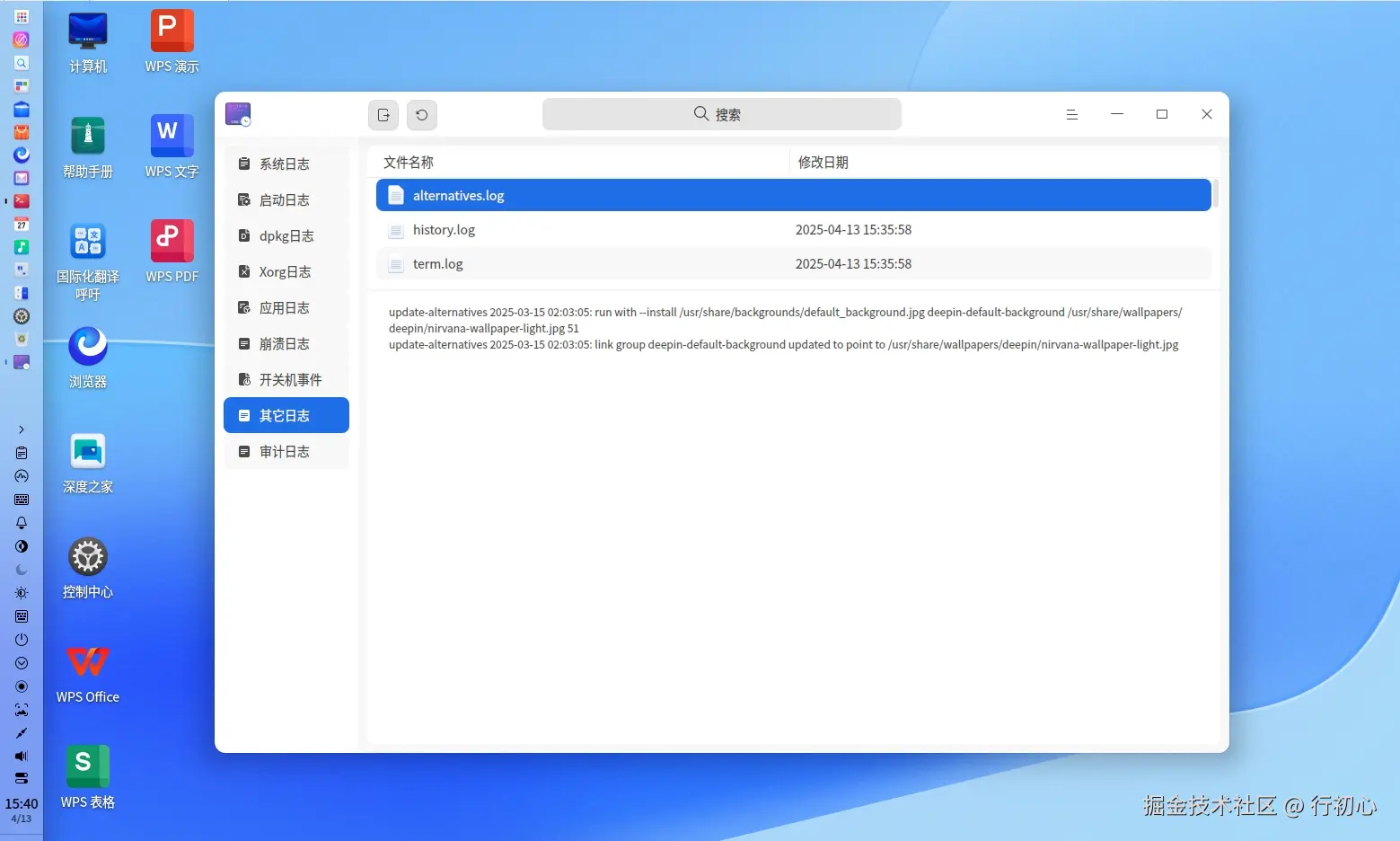1400x841 pixels.
Task: Select dpkg日志 in the sidebar
Action: pyautogui.click(x=286, y=235)
